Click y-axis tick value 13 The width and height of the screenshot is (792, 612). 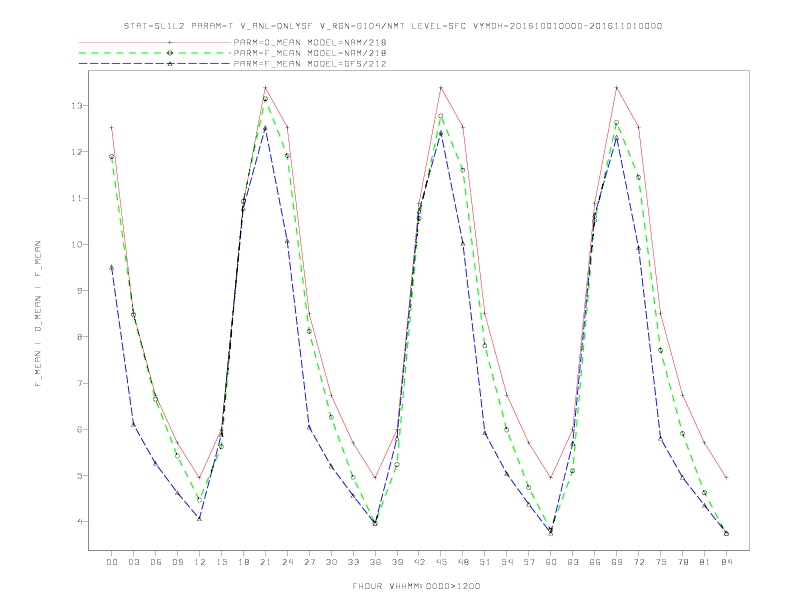click(x=76, y=106)
